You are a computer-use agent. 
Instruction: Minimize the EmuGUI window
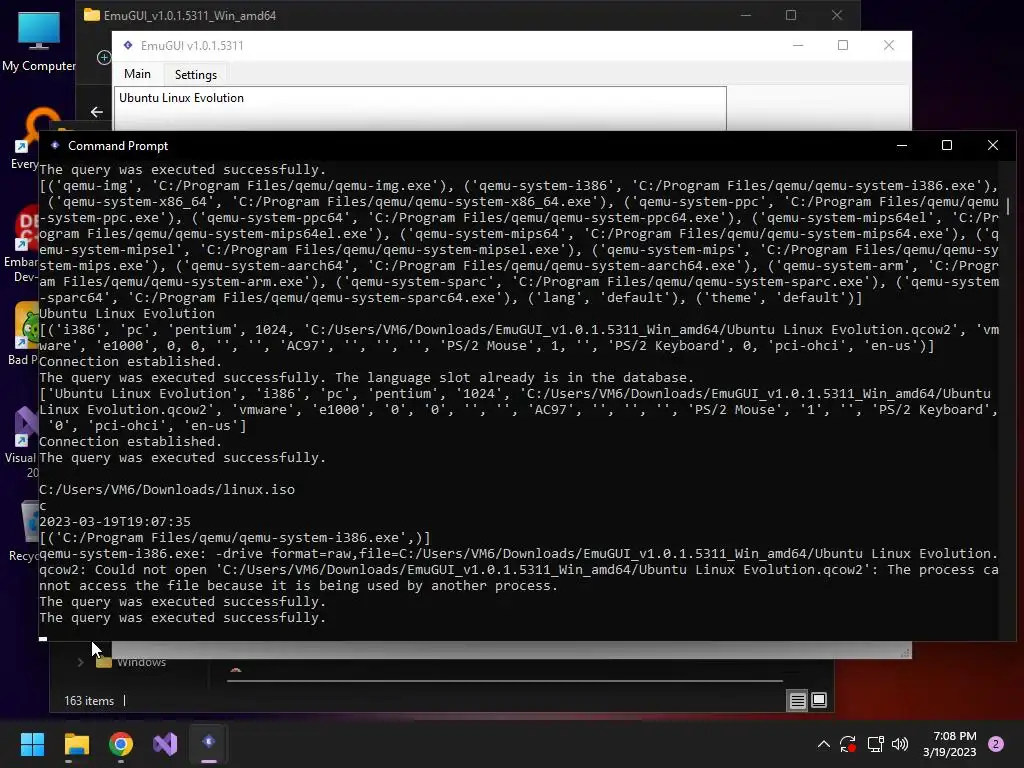(x=798, y=45)
